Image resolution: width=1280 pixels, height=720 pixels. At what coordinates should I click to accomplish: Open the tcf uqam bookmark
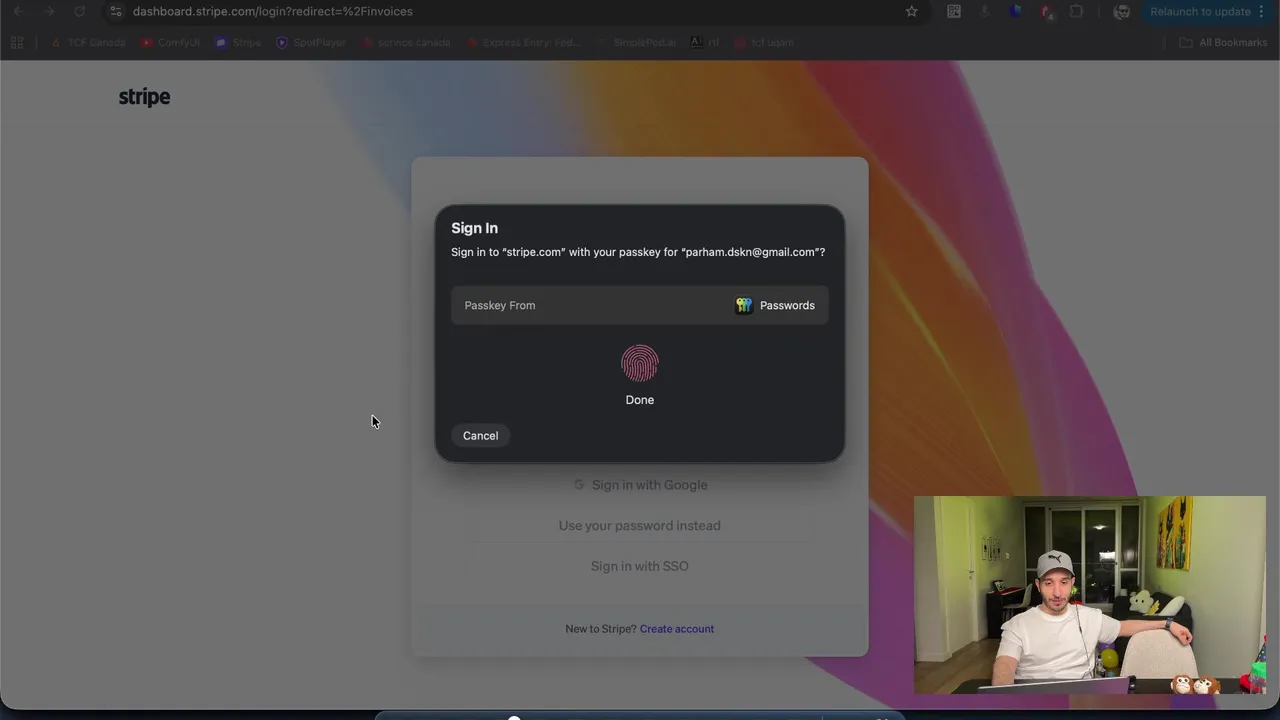(764, 43)
